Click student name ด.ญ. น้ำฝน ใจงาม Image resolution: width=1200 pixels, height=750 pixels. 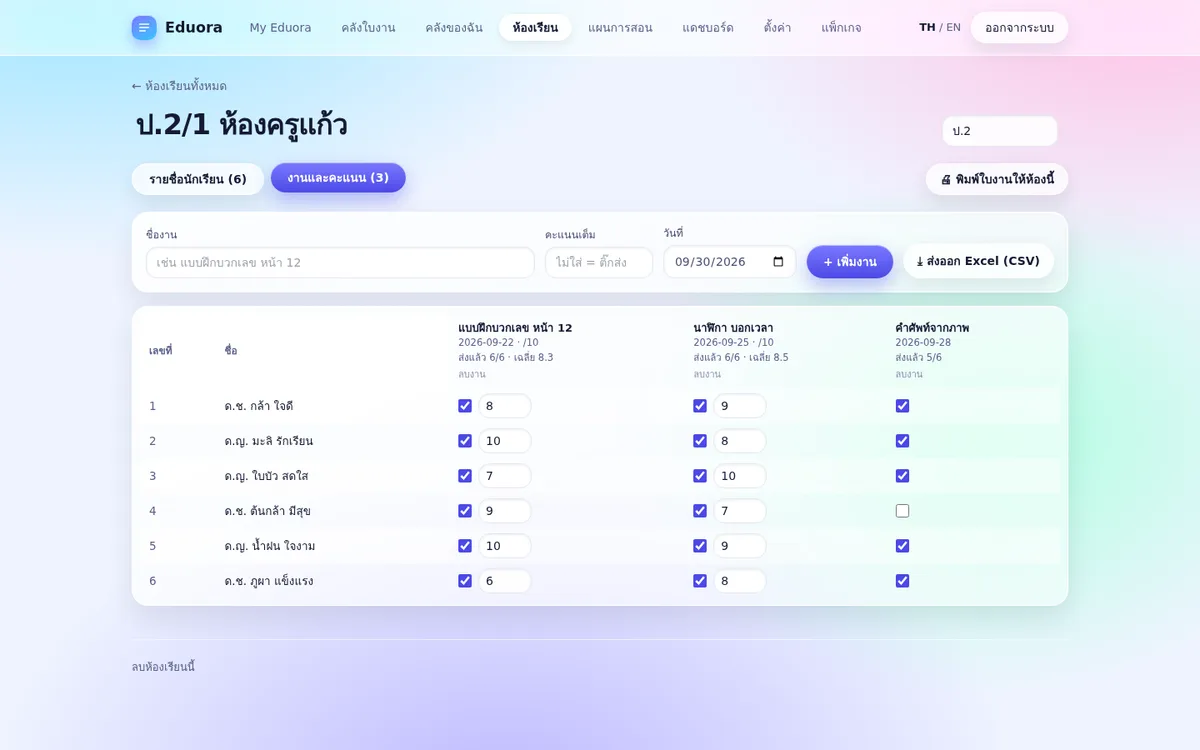coord(270,546)
